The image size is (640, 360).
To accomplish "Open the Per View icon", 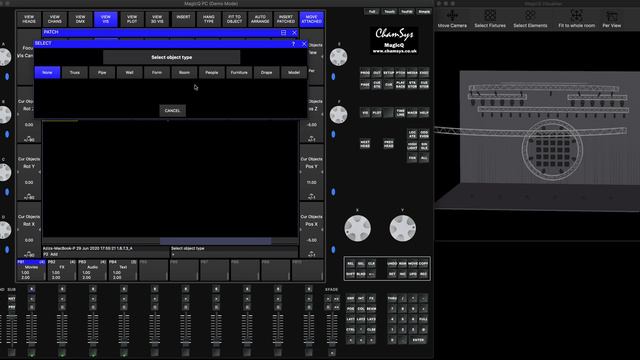I will [611, 19].
